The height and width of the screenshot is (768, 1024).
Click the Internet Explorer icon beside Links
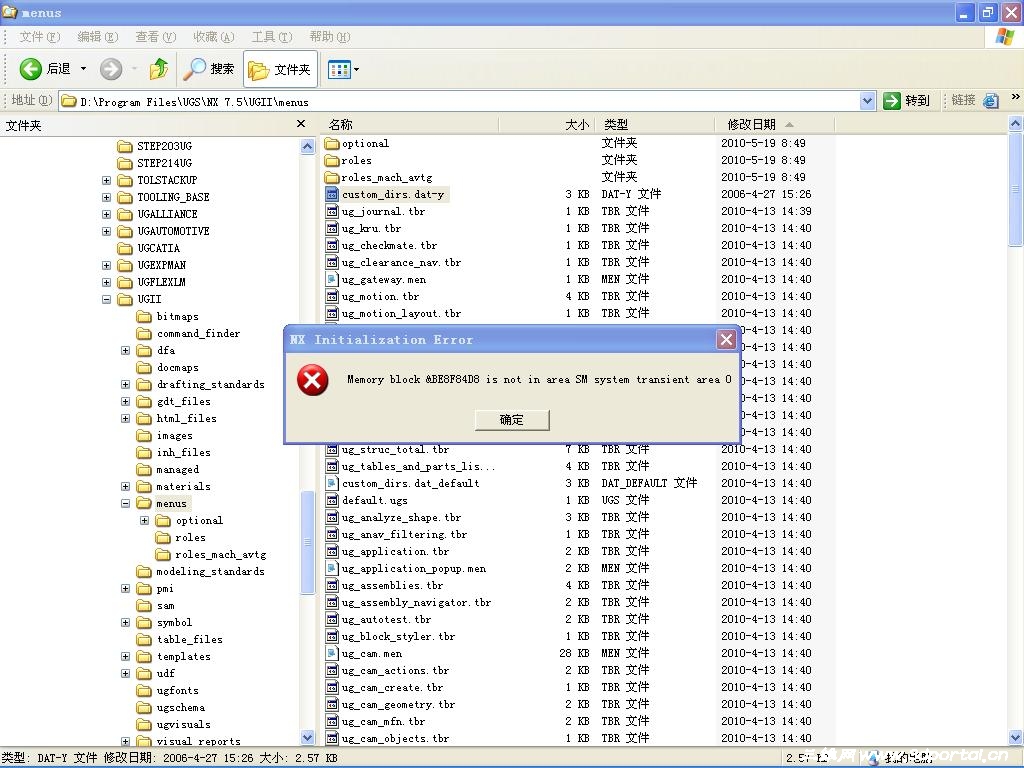click(x=991, y=101)
